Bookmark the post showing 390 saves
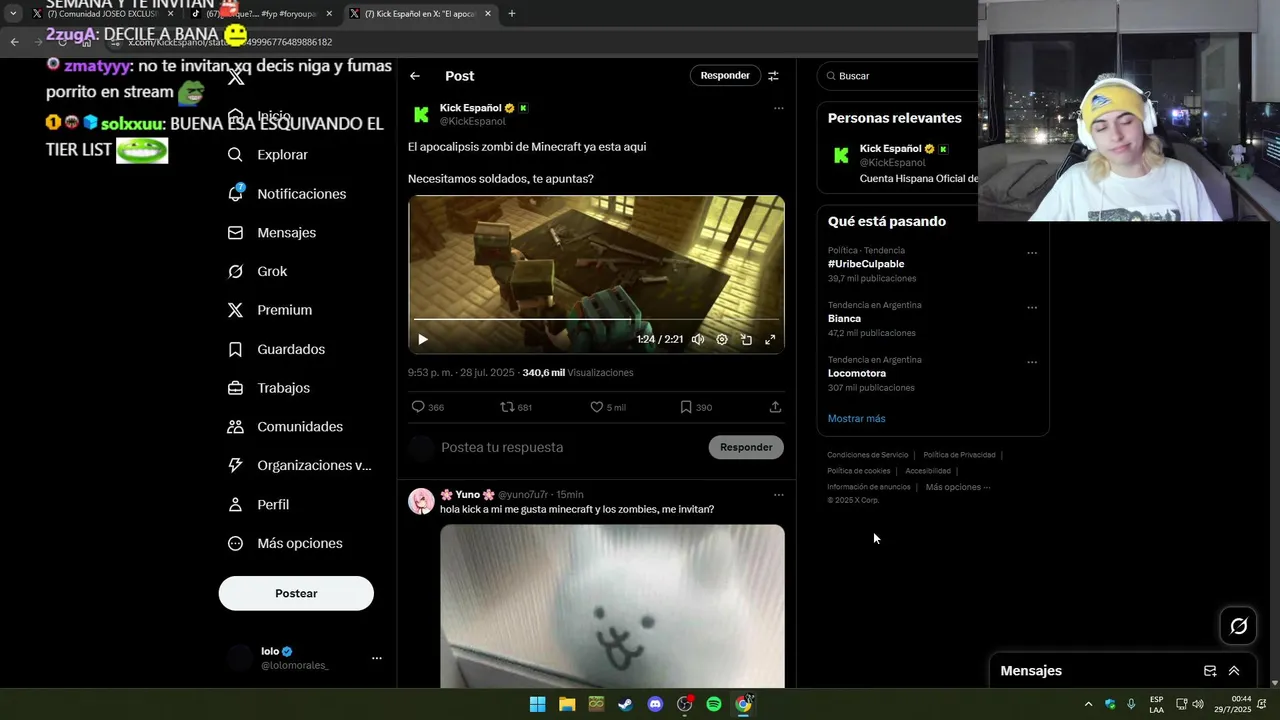1280x720 pixels. coord(696,407)
